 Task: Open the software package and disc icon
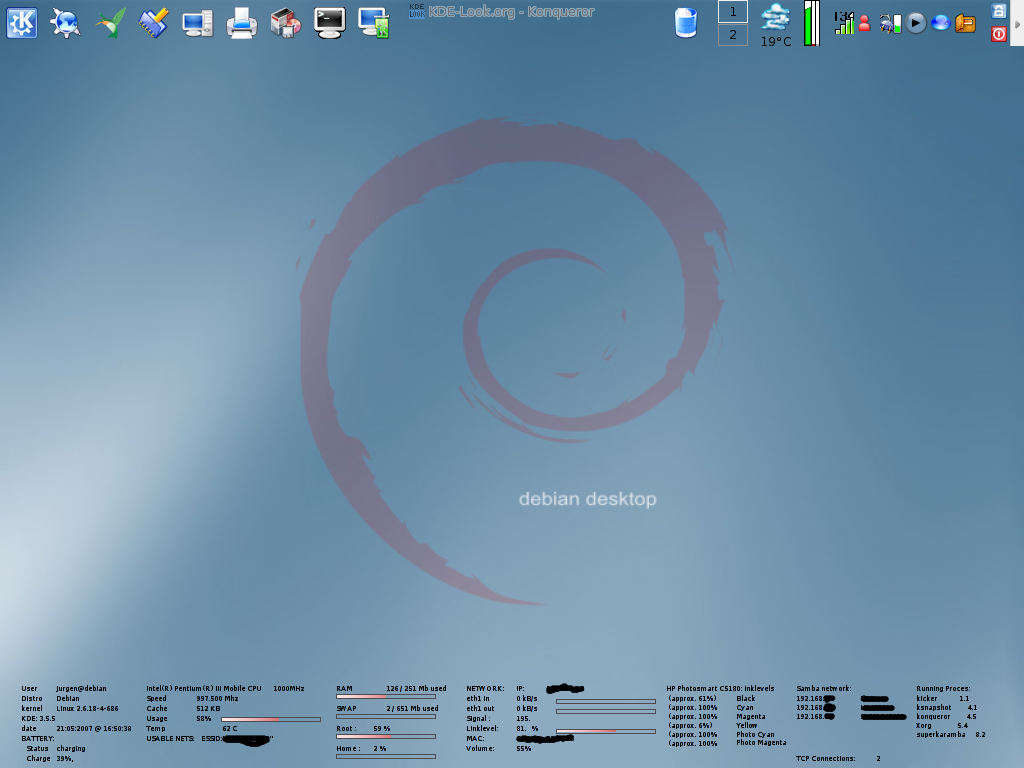coord(285,23)
